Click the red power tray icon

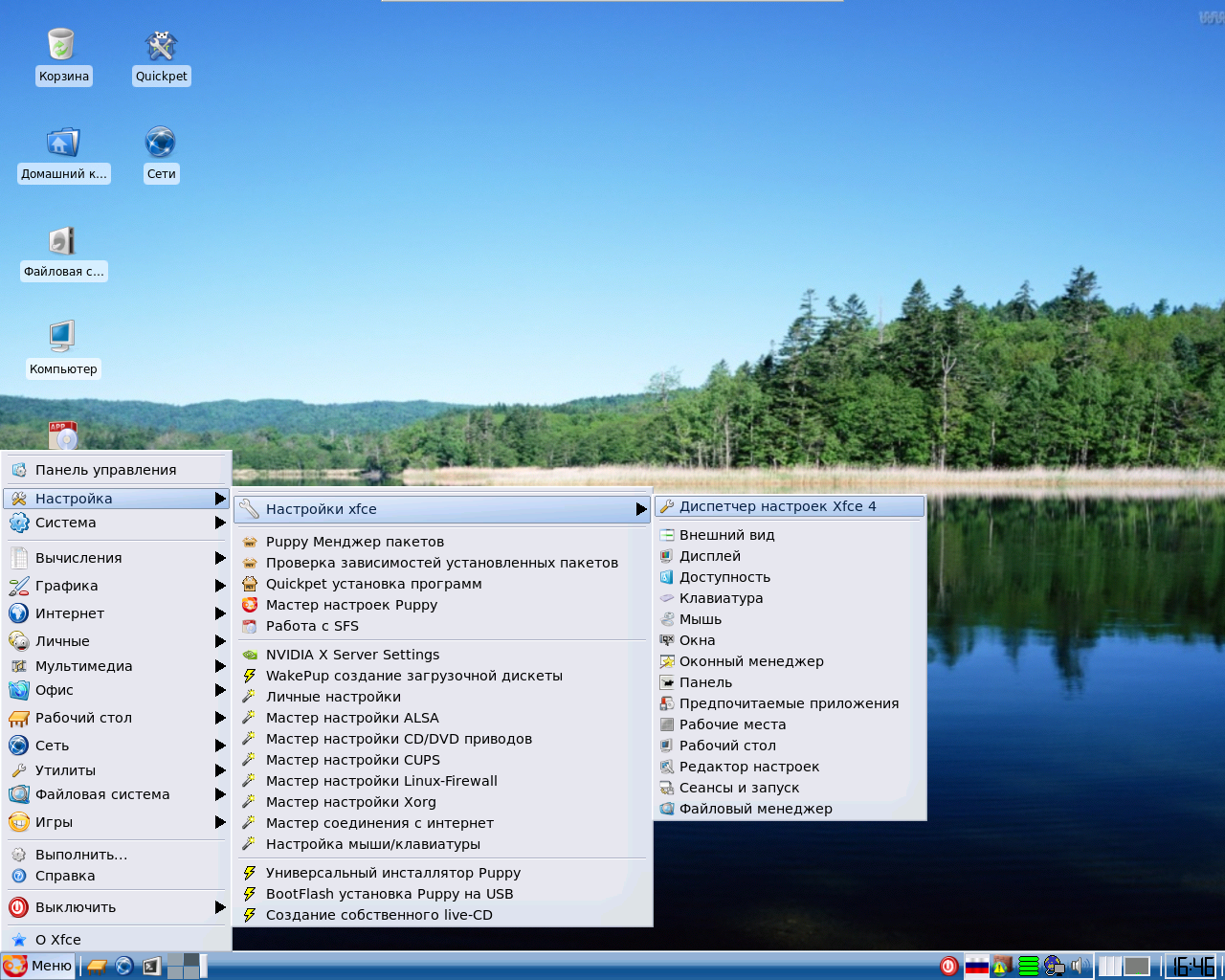pos(948,966)
